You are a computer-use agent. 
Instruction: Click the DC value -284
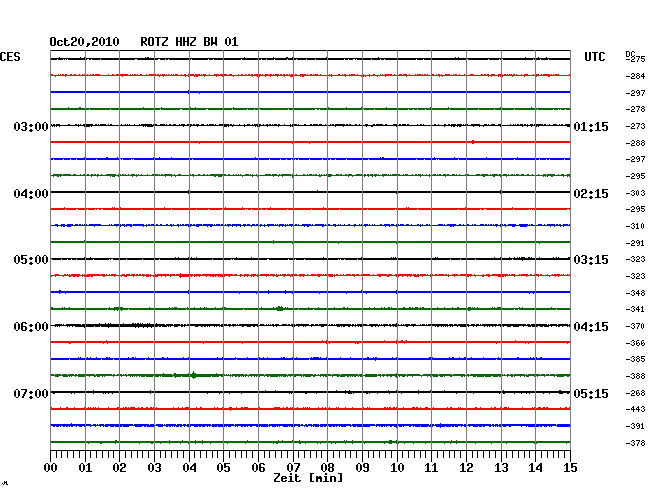(x=635, y=76)
